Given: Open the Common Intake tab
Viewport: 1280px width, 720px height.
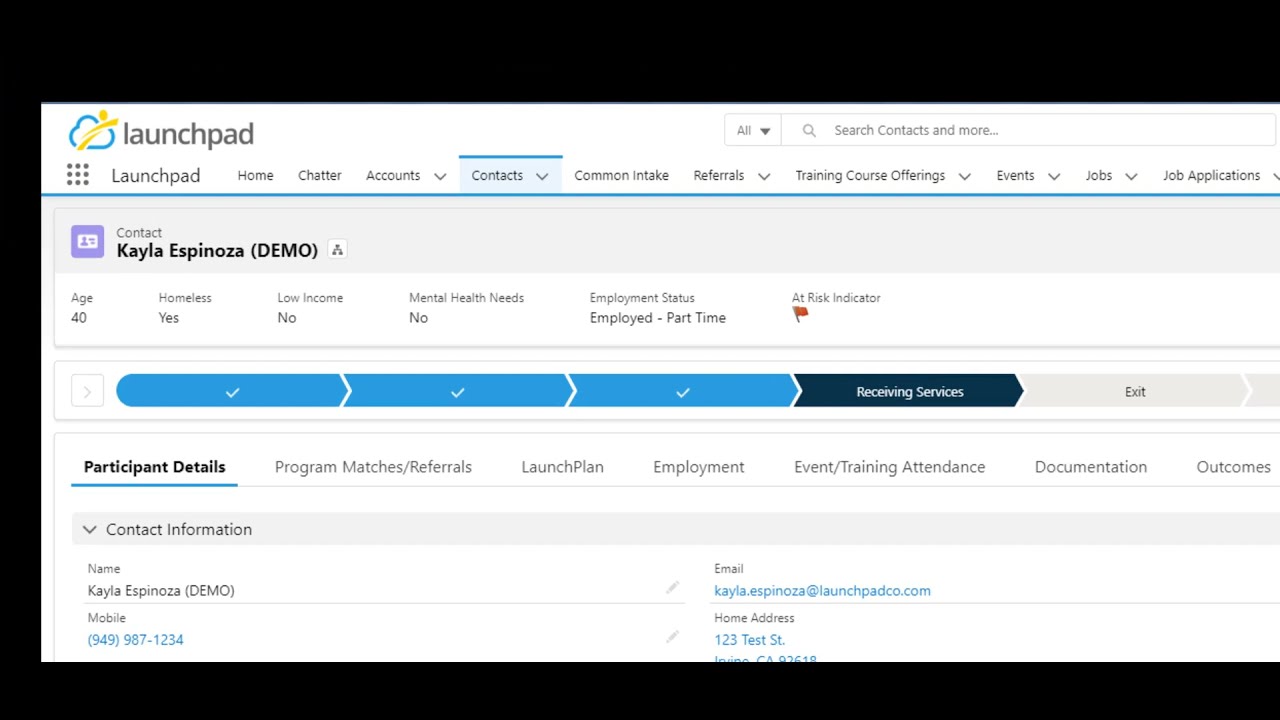Looking at the screenshot, I should pos(621,175).
